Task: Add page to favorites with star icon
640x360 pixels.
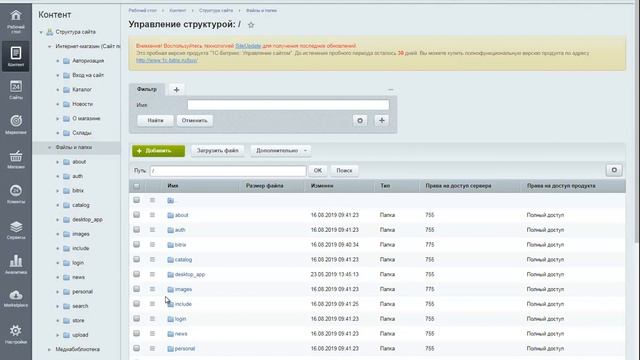Action: pyautogui.click(x=251, y=25)
